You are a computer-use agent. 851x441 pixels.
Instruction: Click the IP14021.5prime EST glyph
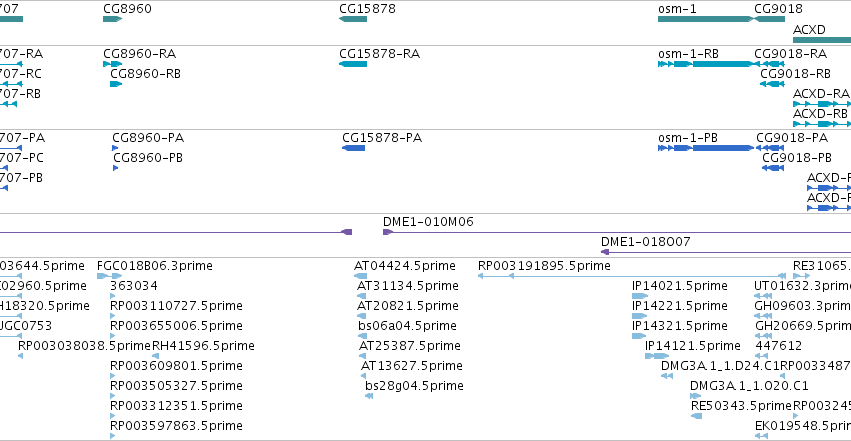point(640,296)
